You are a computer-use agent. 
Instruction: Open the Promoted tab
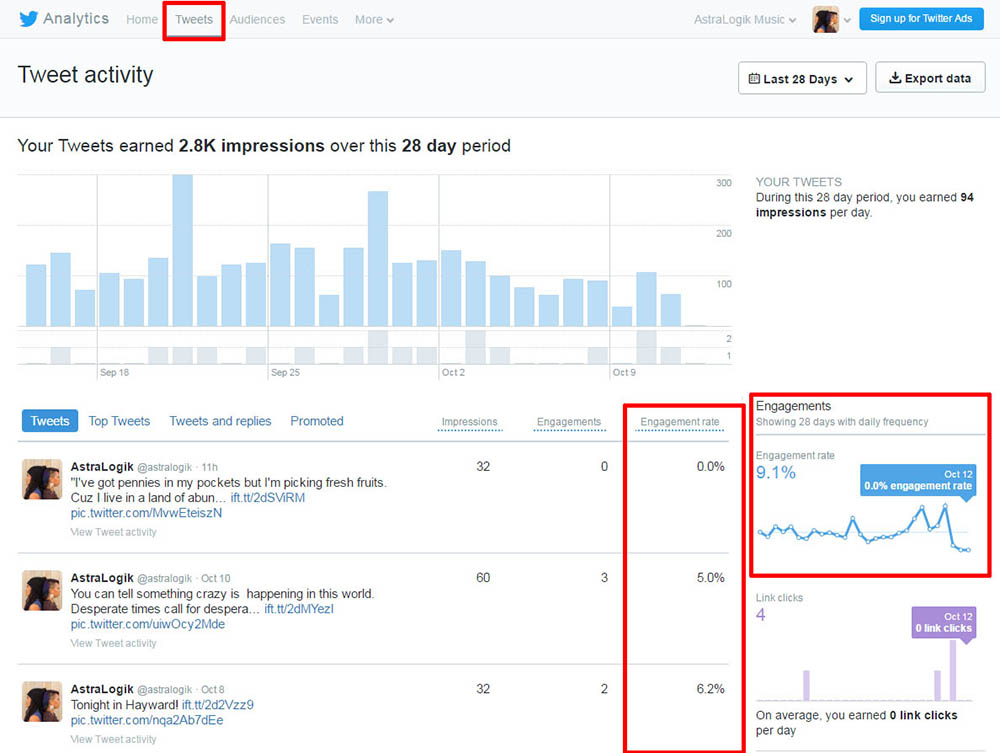click(317, 421)
